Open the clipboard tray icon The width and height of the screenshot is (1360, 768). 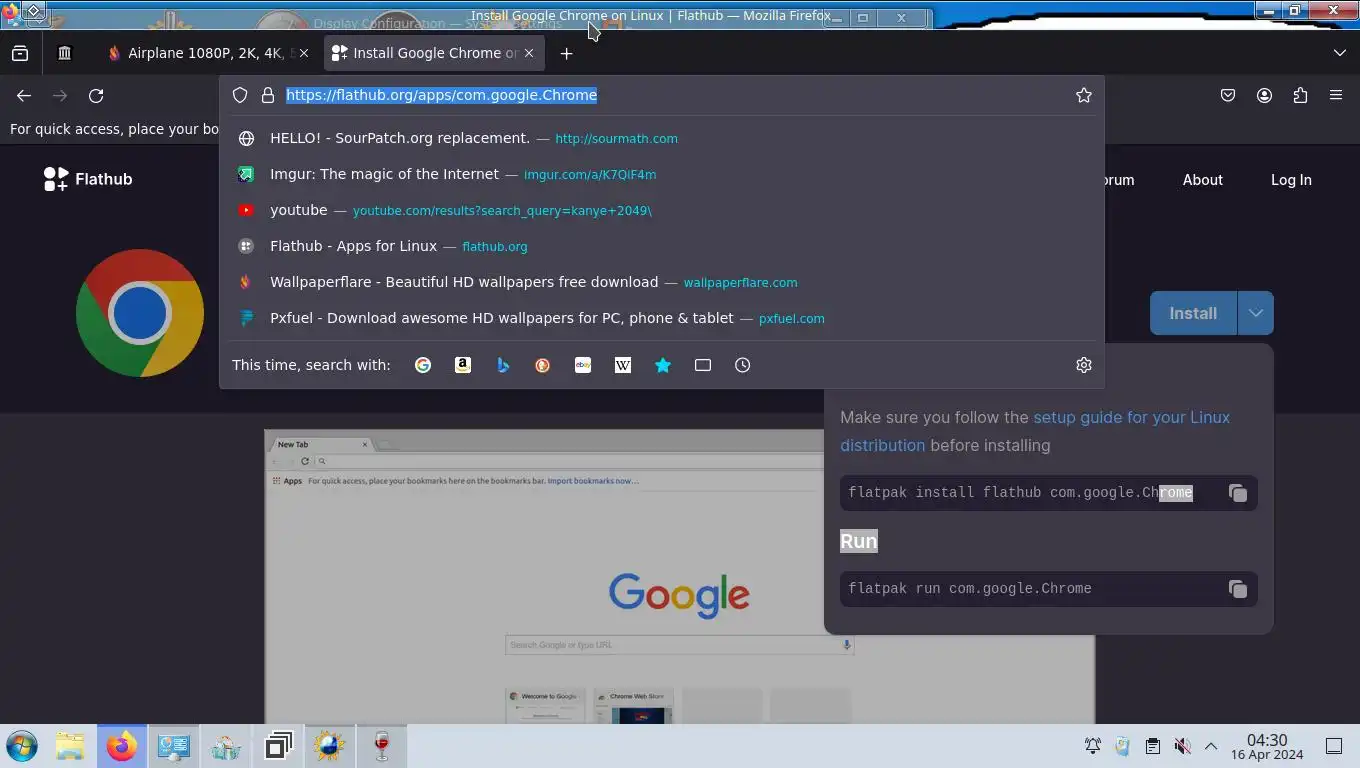[1153, 746]
